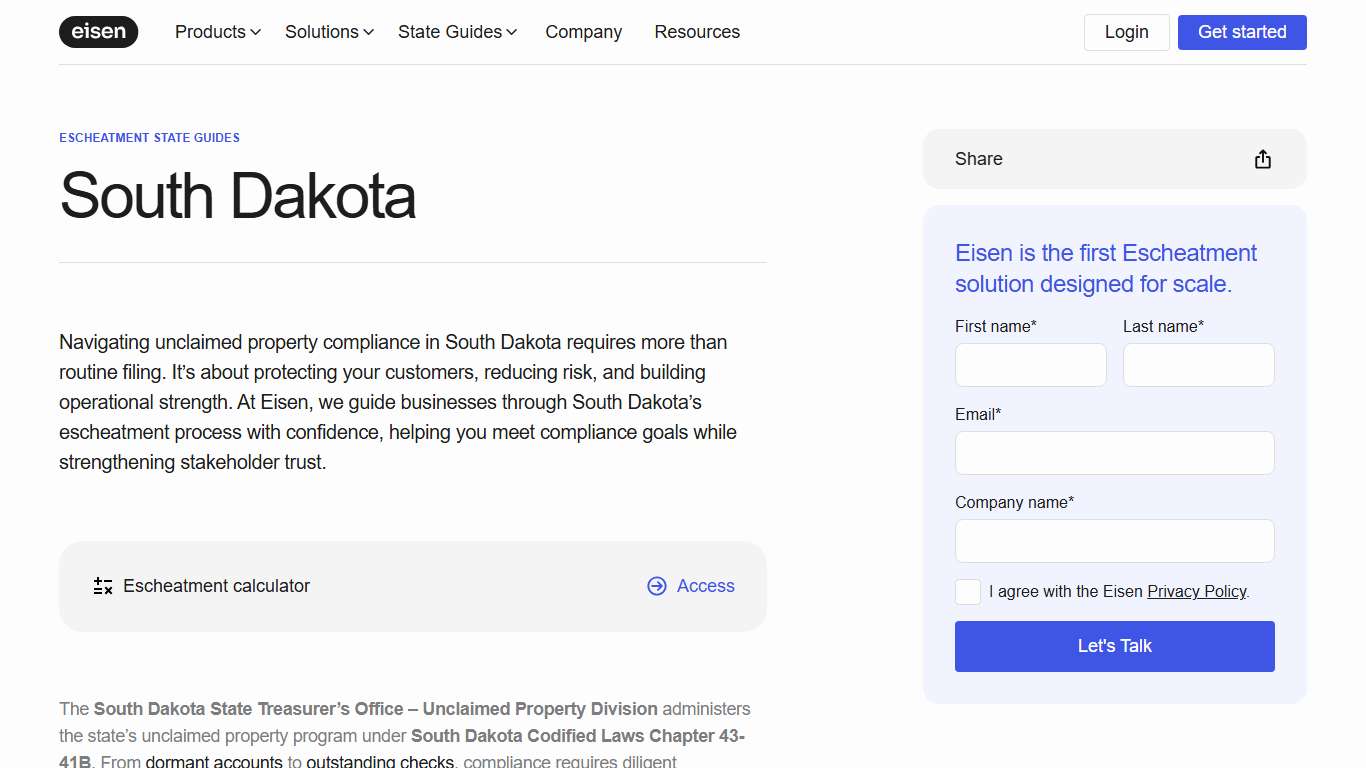Click into the Email input field
Image resolution: width=1366 pixels, height=768 pixels.
tap(1114, 453)
